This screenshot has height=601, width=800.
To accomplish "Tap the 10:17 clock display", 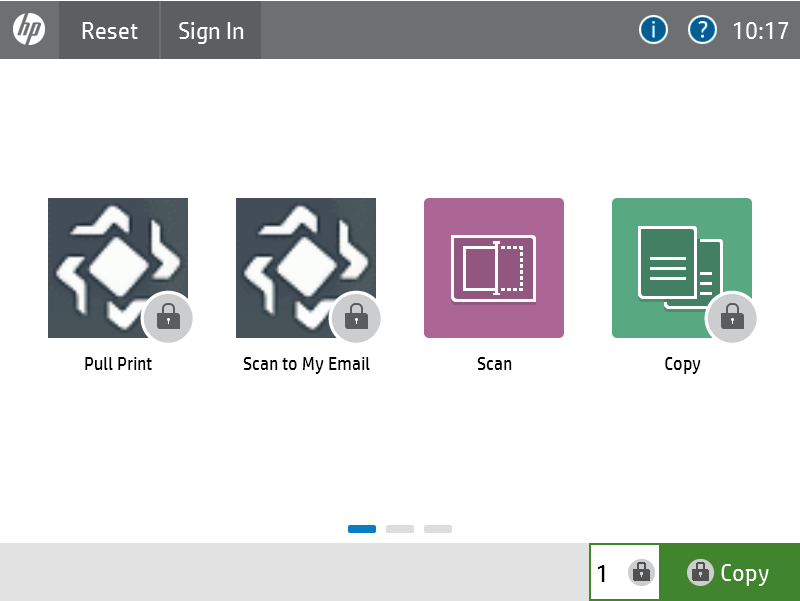I will 761,31.
